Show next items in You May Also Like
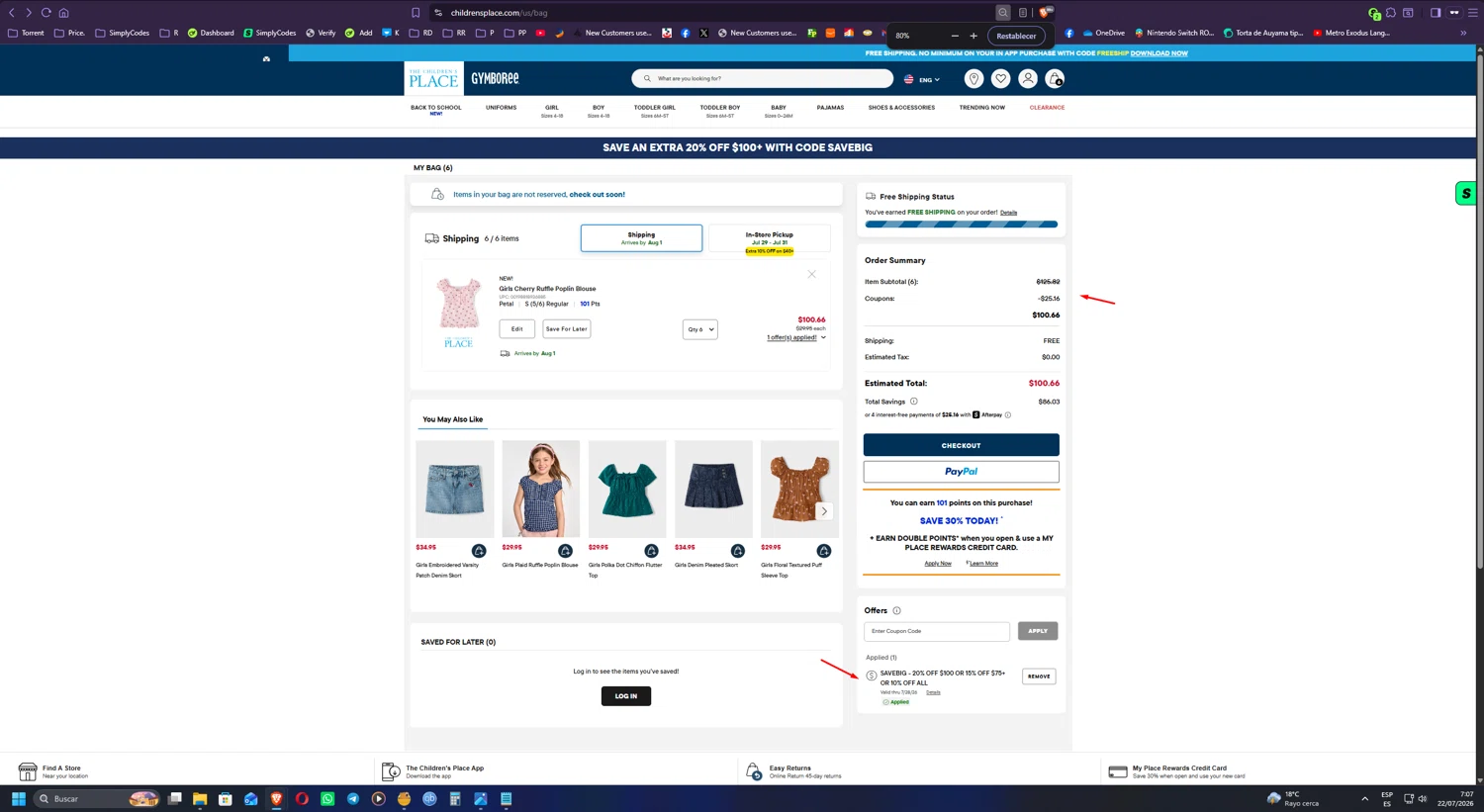The image size is (1484, 812). (x=824, y=511)
